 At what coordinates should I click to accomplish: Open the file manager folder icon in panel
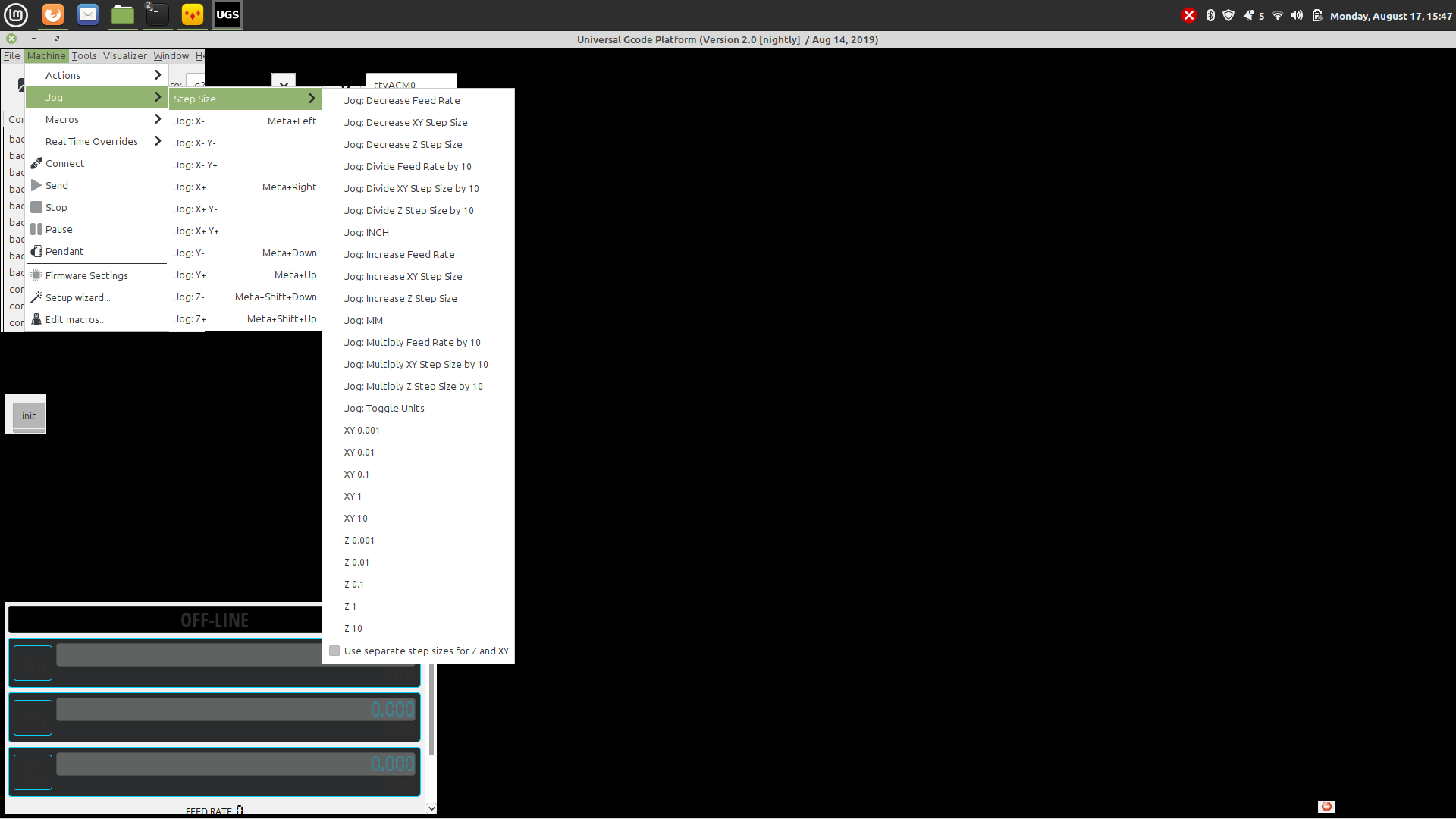point(123,14)
